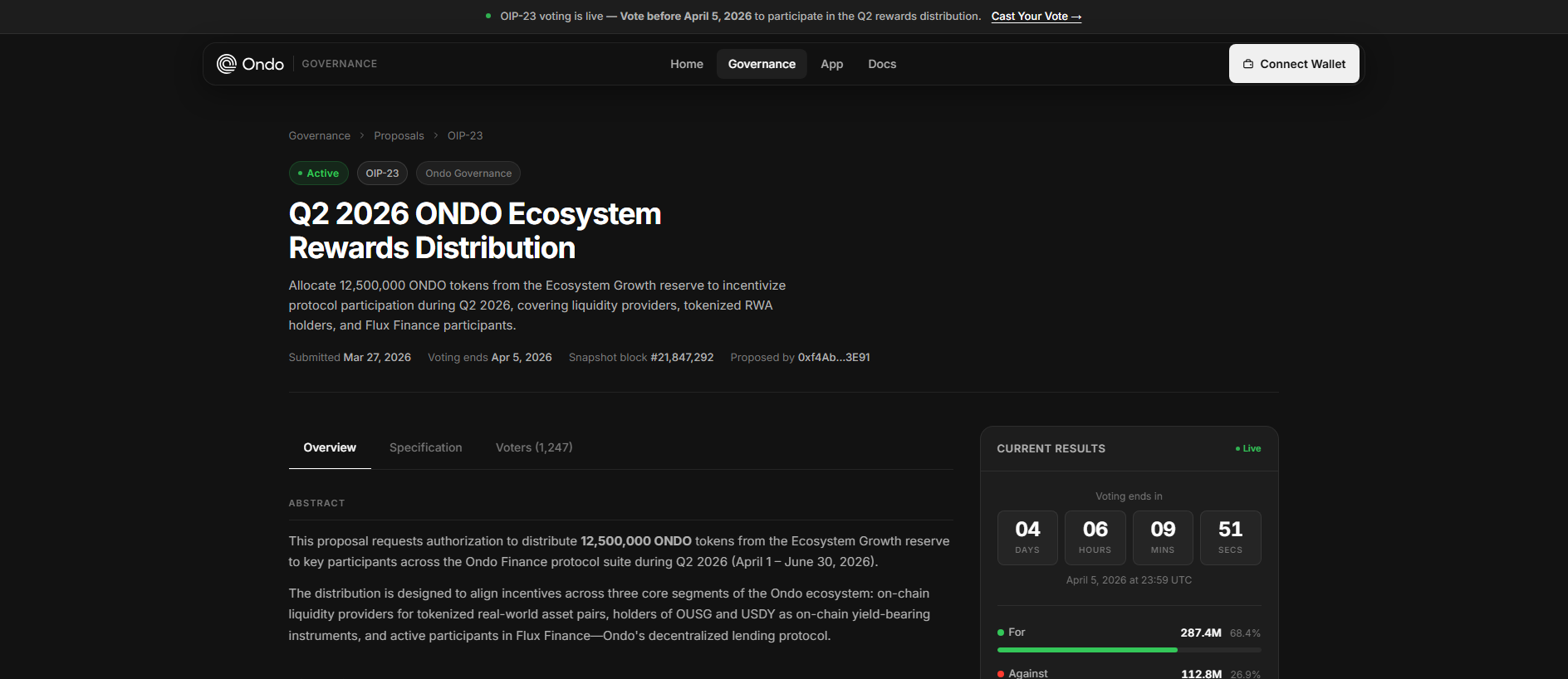Image resolution: width=1568 pixels, height=679 pixels.
Task: Switch to the Specification tab
Action: pyautogui.click(x=426, y=447)
